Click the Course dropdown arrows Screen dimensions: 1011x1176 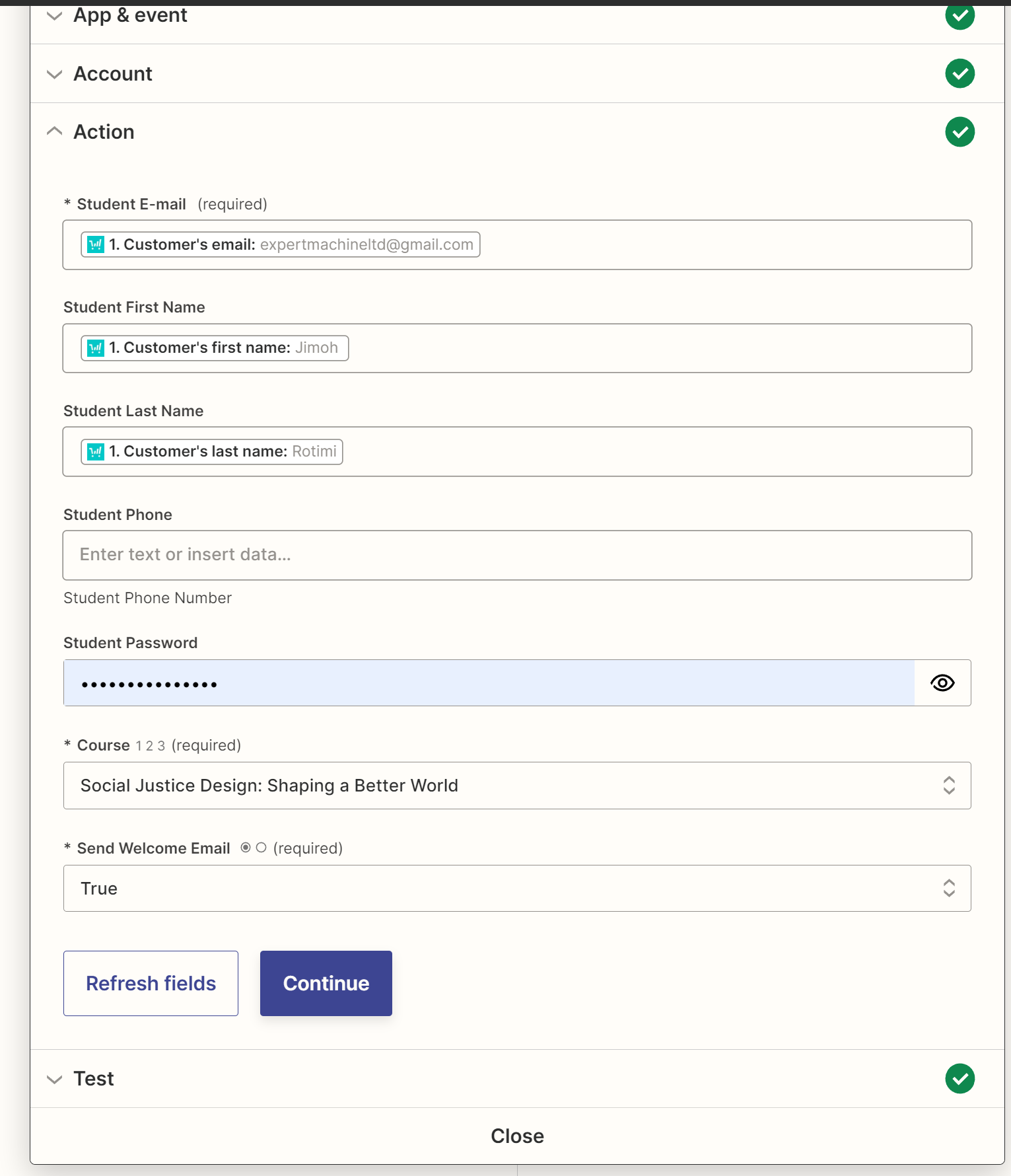pyautogui.click(x=949, y=786)
